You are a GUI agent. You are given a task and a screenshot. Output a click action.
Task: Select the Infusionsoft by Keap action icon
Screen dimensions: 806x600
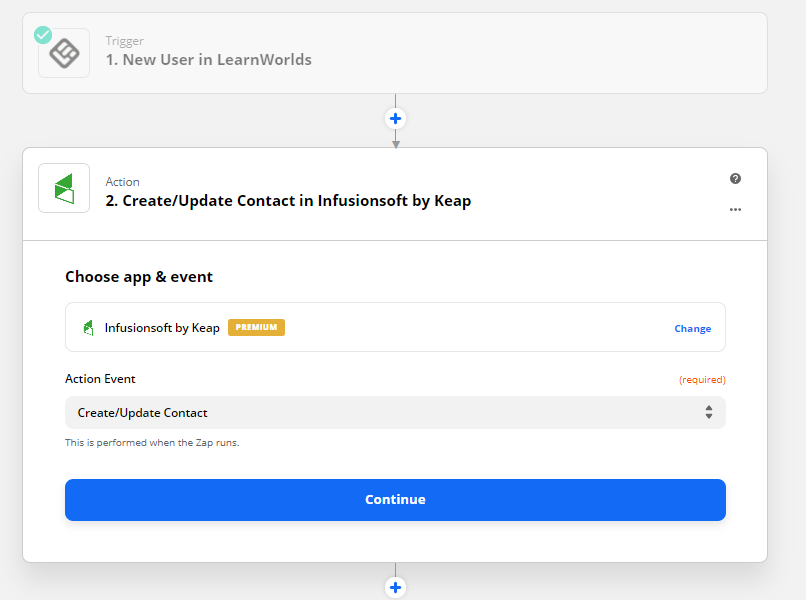[63, 188]
